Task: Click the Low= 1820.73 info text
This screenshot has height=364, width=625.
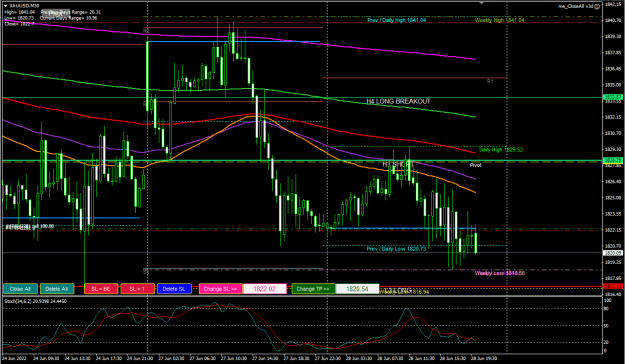Action: 19,18
